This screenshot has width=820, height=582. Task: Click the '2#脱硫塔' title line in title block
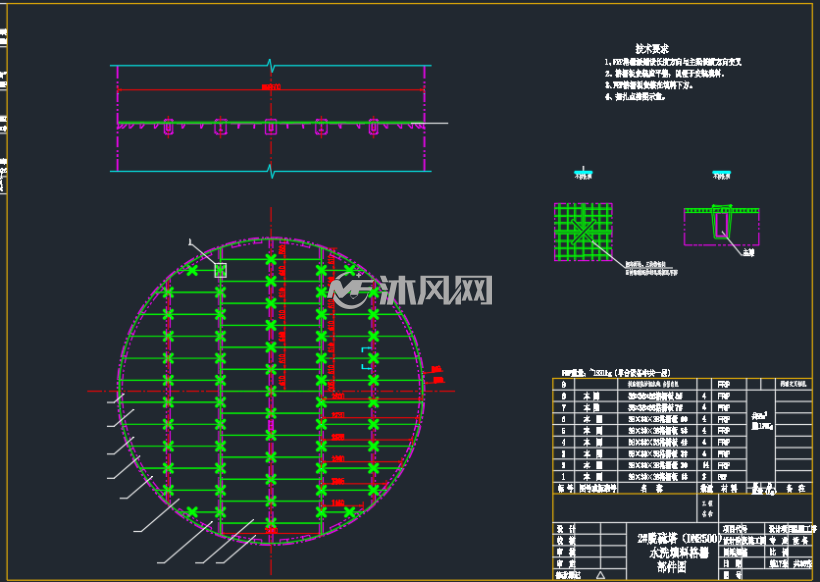(679, 539)
